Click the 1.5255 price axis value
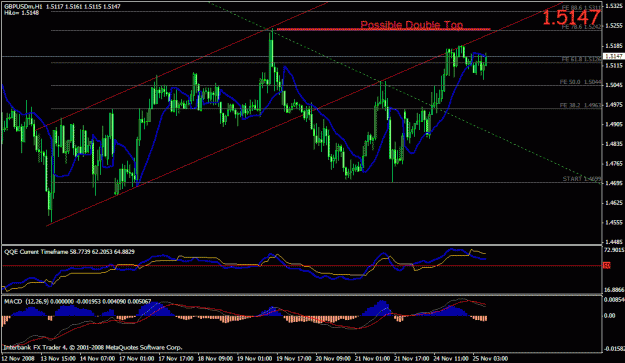The width and height of the screenshot is (625, 363). pos(613,26)
